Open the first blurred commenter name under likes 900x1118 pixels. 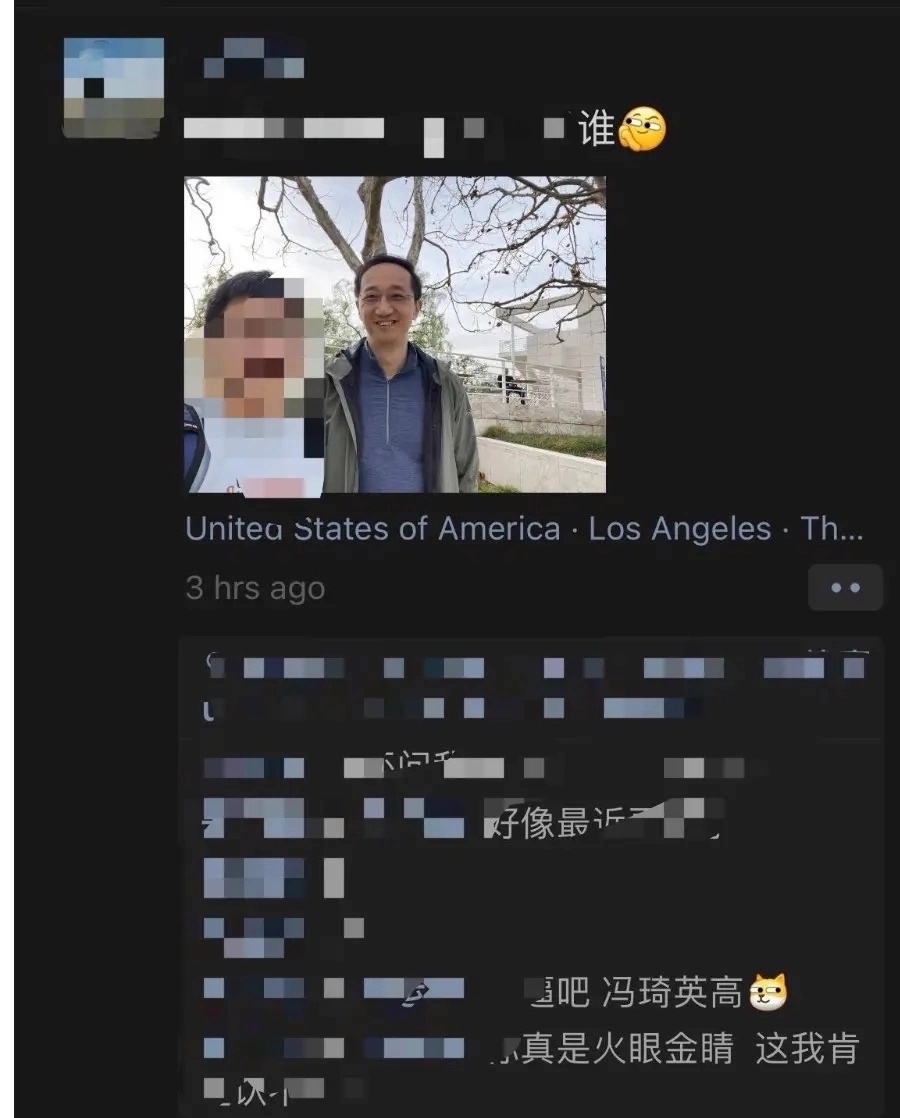[x=254, y=768]
